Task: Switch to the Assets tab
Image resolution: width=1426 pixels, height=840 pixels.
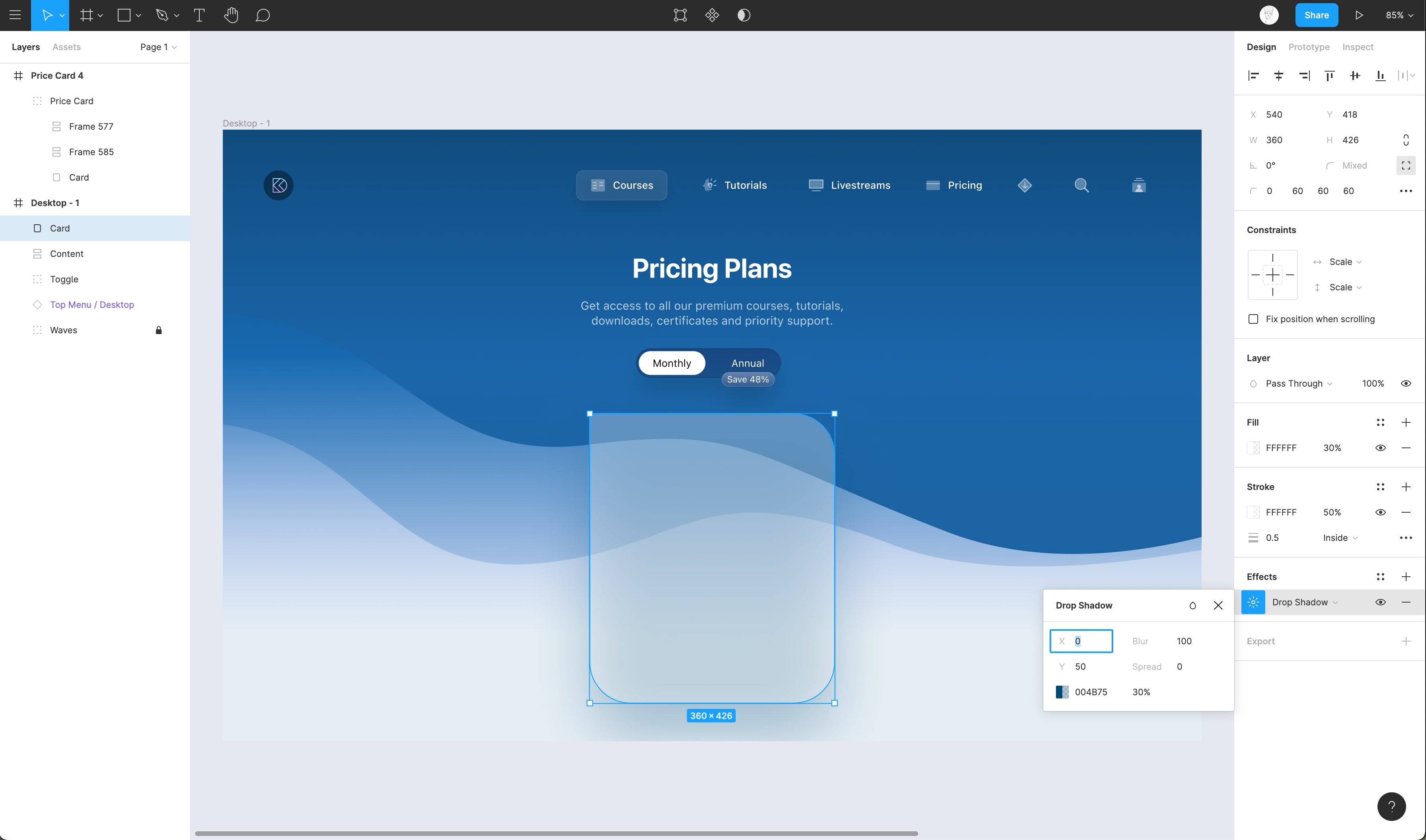Action: pos(66,47)
